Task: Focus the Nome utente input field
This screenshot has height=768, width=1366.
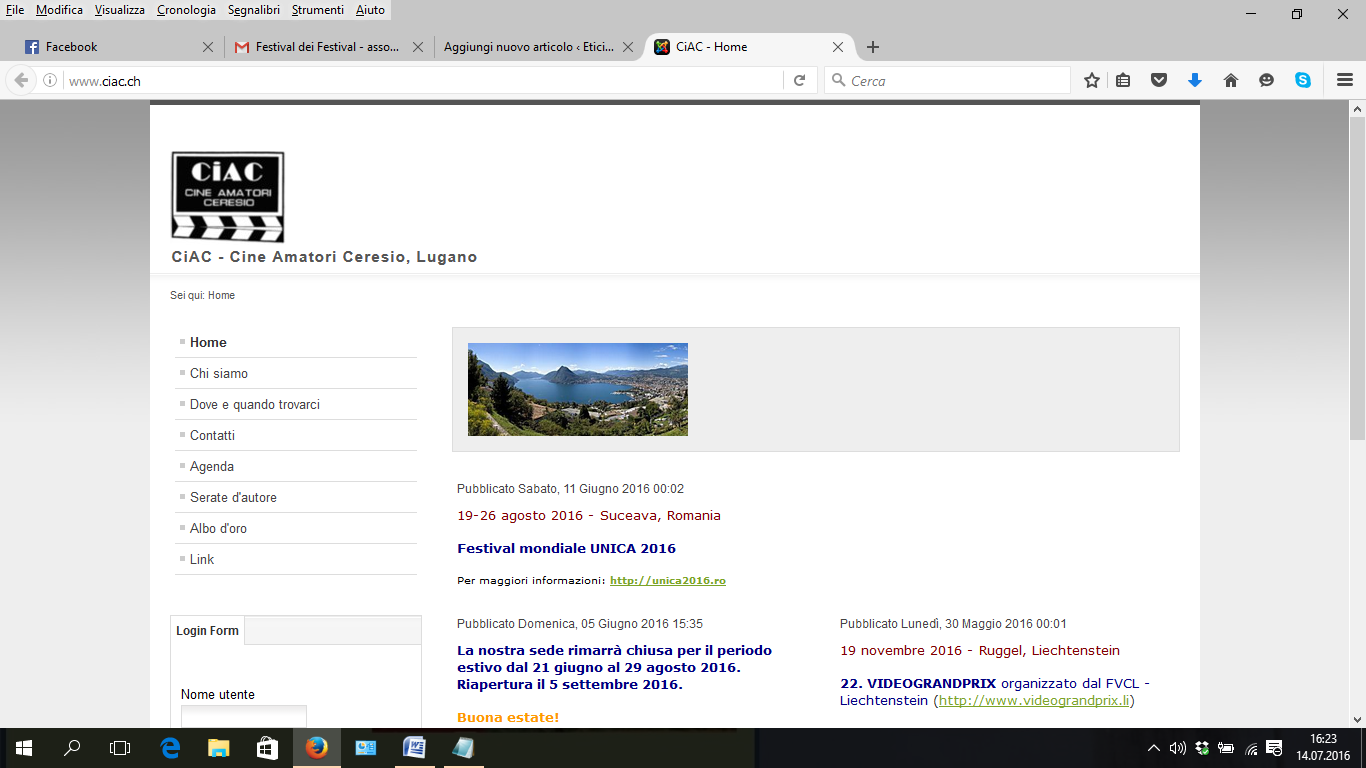Action: (244, 716)
